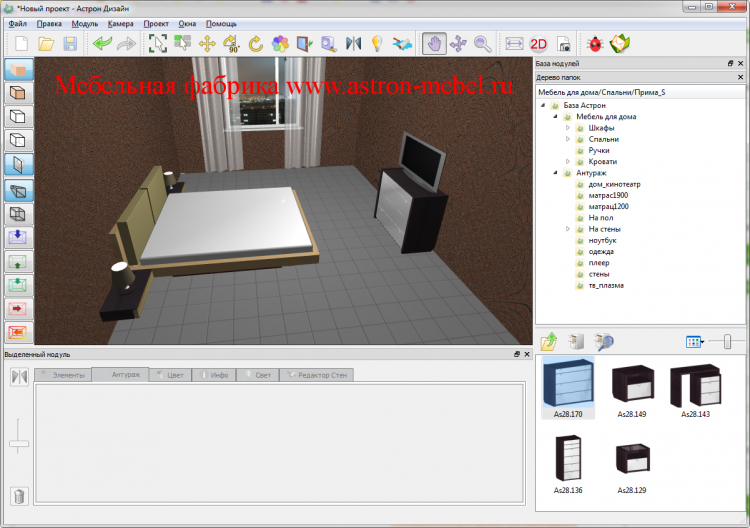Open the Файл menu
The image size is (750, 528).
tap(18, 23)
